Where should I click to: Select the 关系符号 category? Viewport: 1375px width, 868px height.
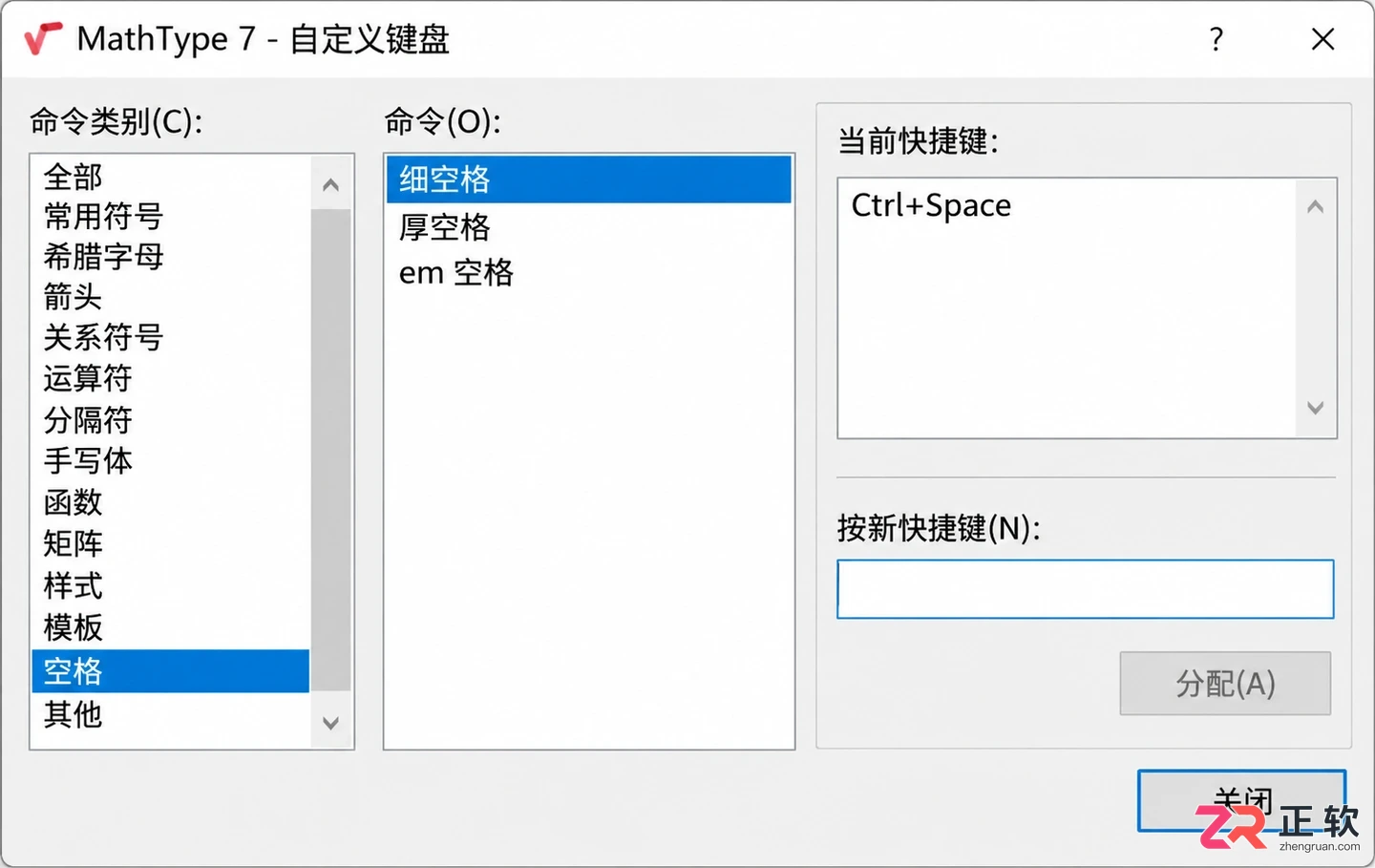[x=170, y=337]
